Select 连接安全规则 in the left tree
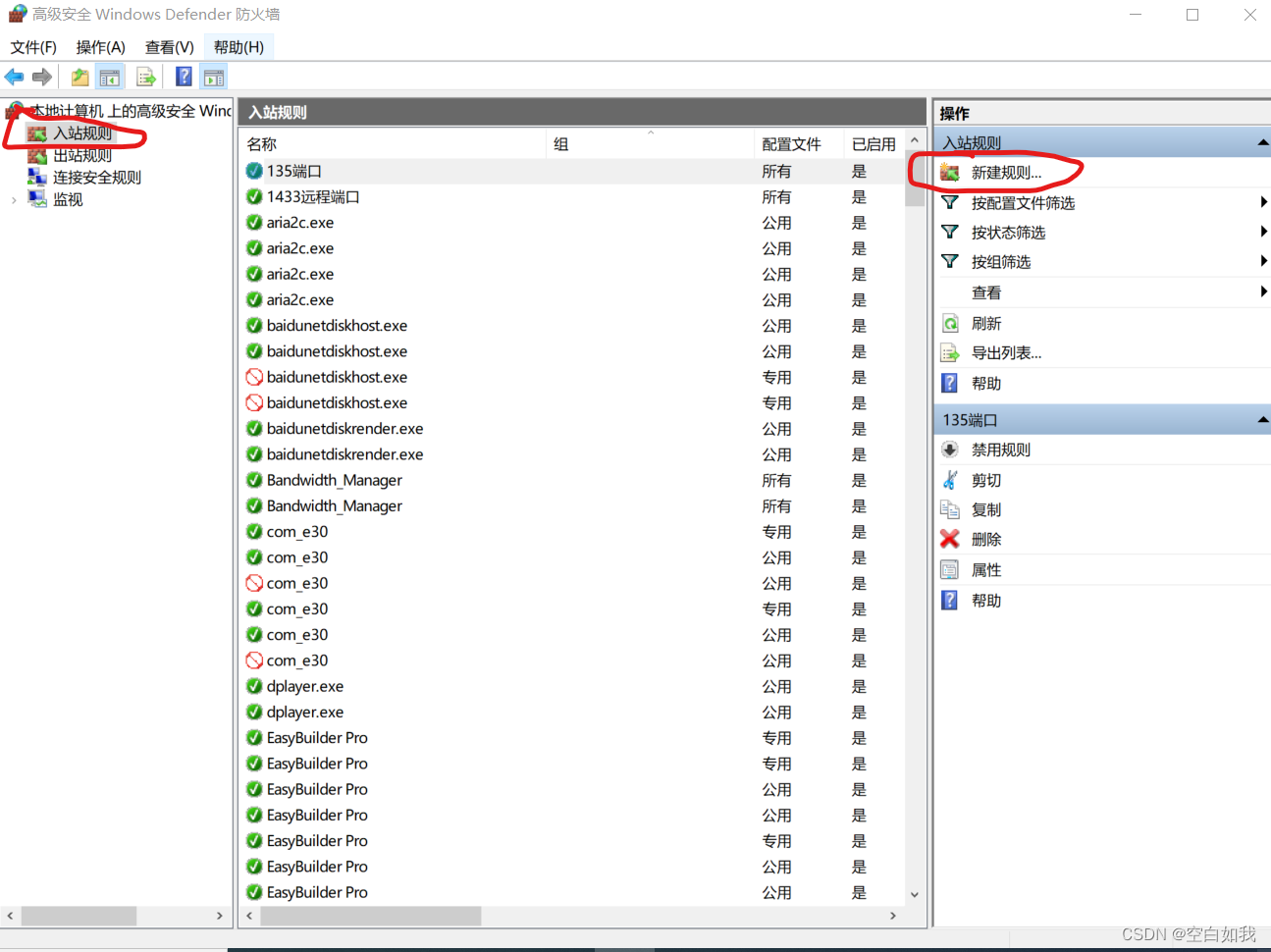Screen dimensions: 1271x952 [97, 178]
